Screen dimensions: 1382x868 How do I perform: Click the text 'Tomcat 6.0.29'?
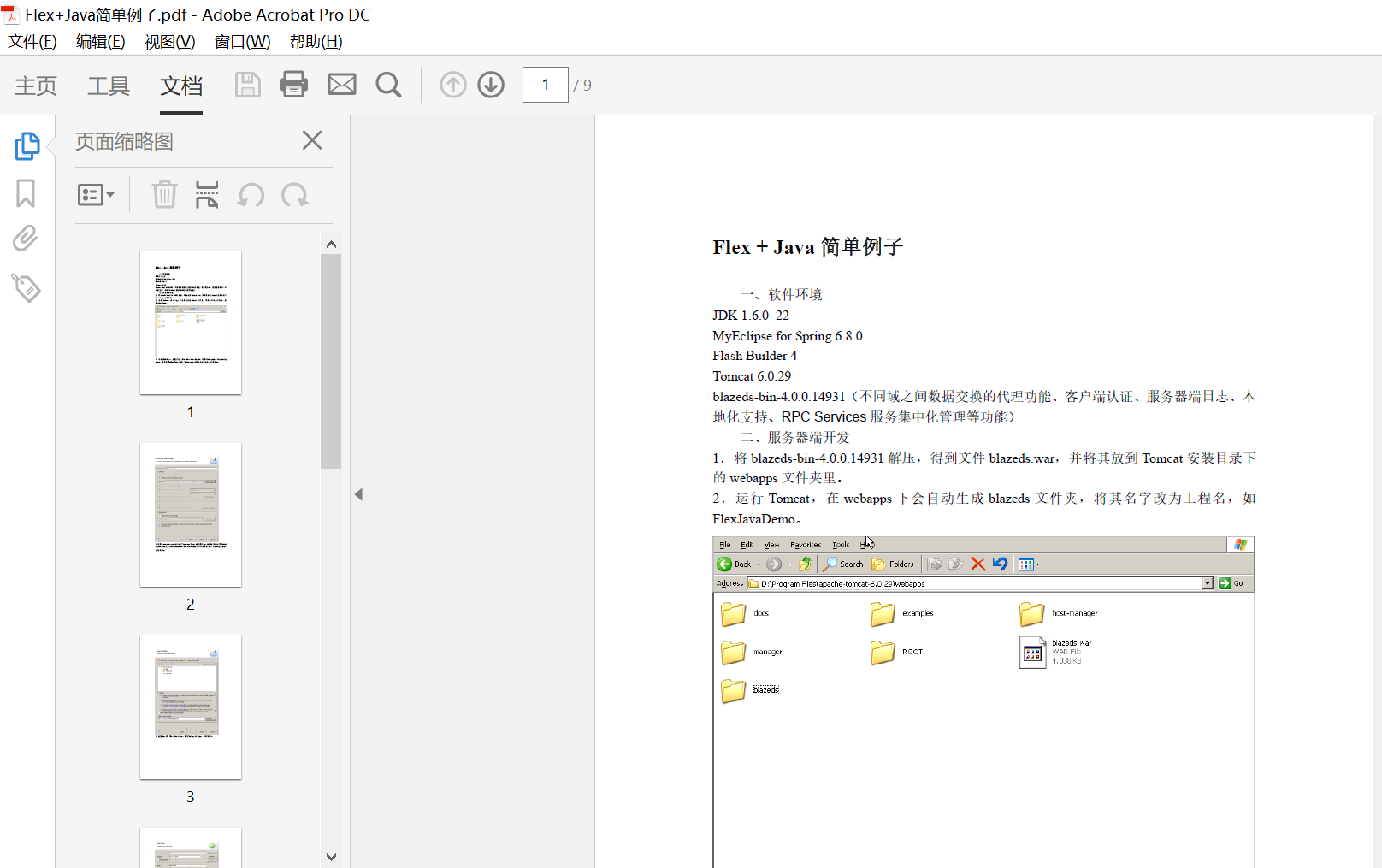pyautogui.click(x=752, y=376)
